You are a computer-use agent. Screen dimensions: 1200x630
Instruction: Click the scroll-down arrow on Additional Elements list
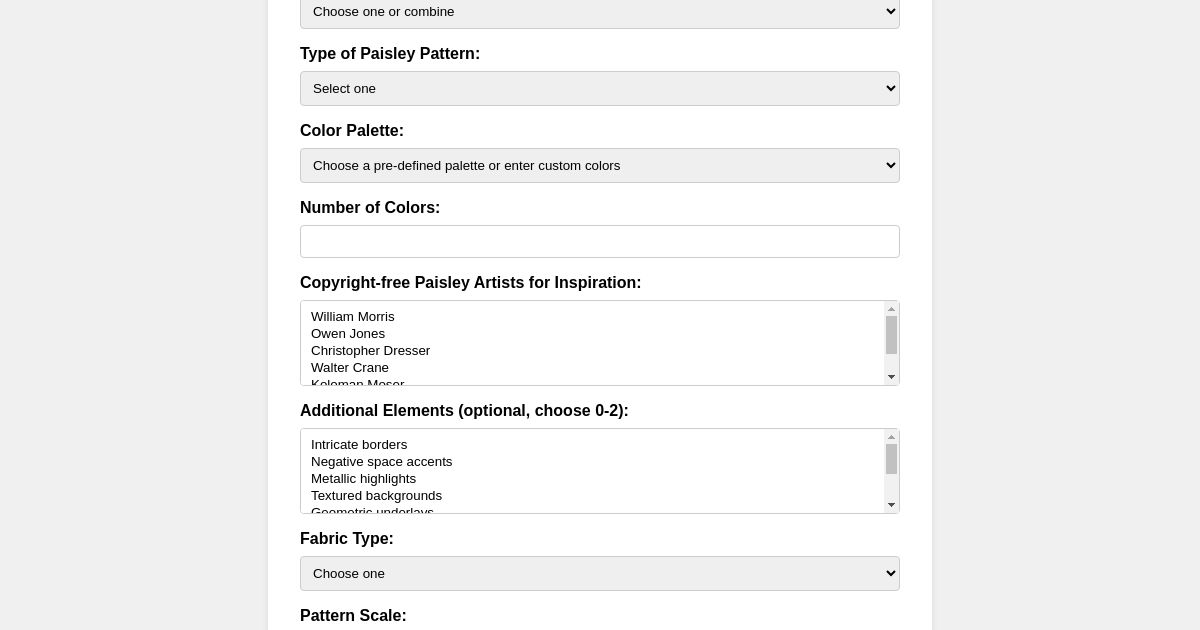pyautogui.click(x=891, y=504)
